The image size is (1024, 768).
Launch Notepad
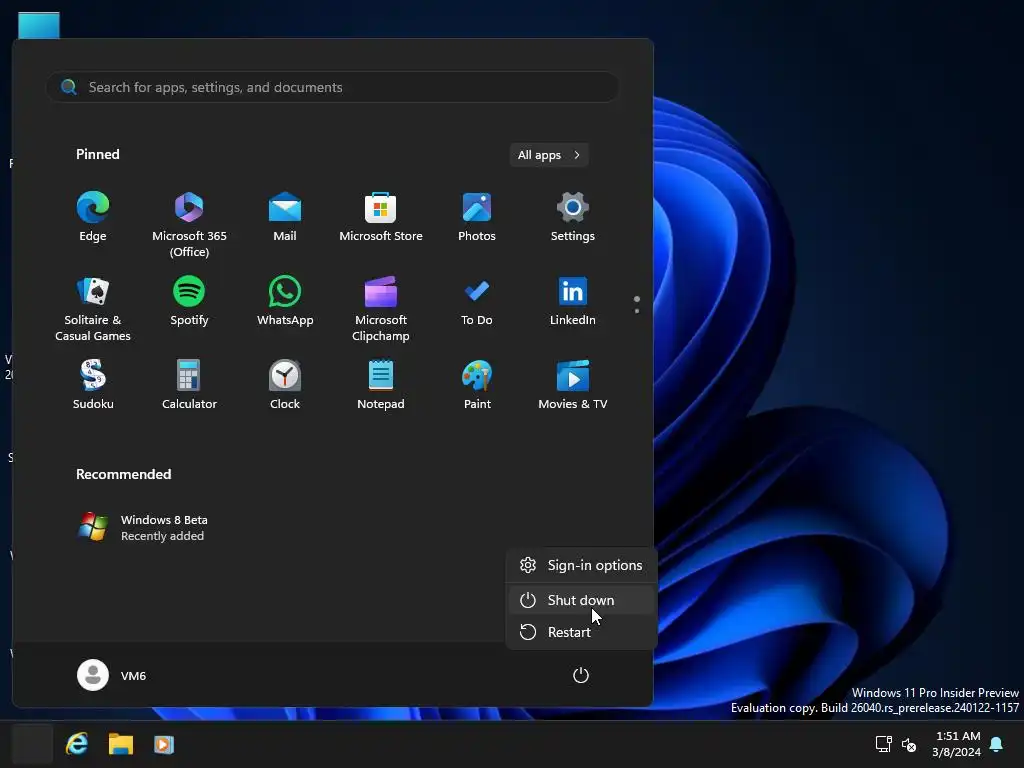381,385
